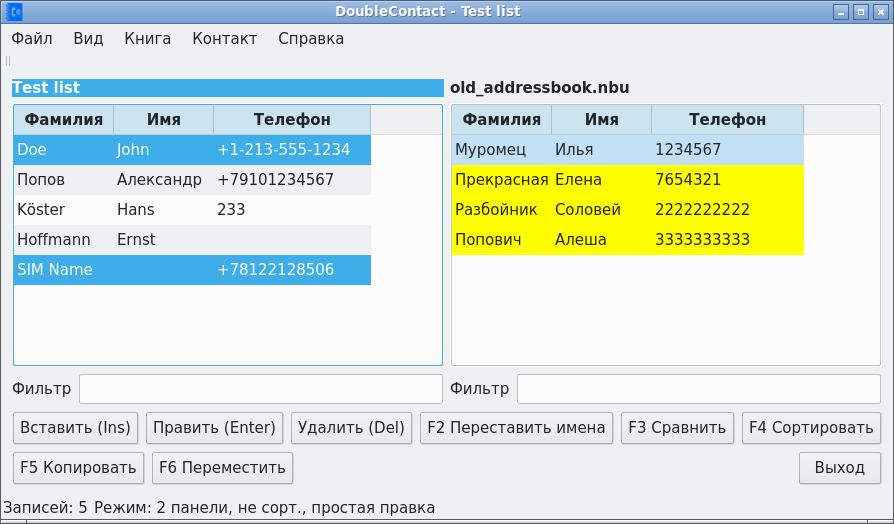Click the name Ernst

coord(136,240)
